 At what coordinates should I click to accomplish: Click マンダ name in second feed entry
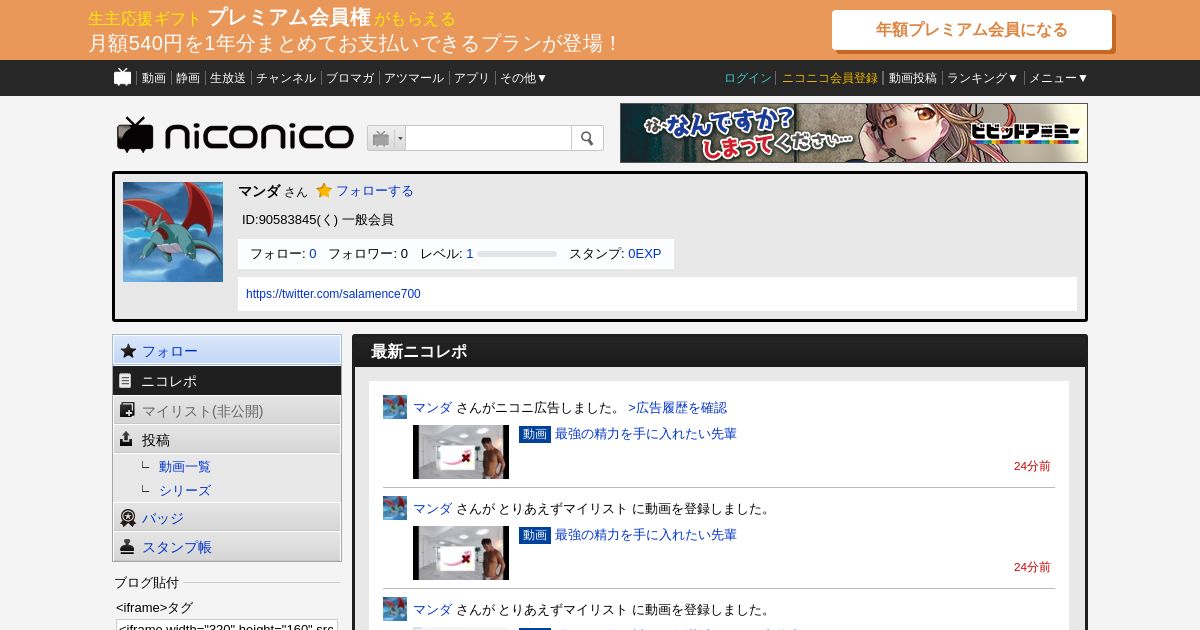pyautogui.click(x=433, y=509)
